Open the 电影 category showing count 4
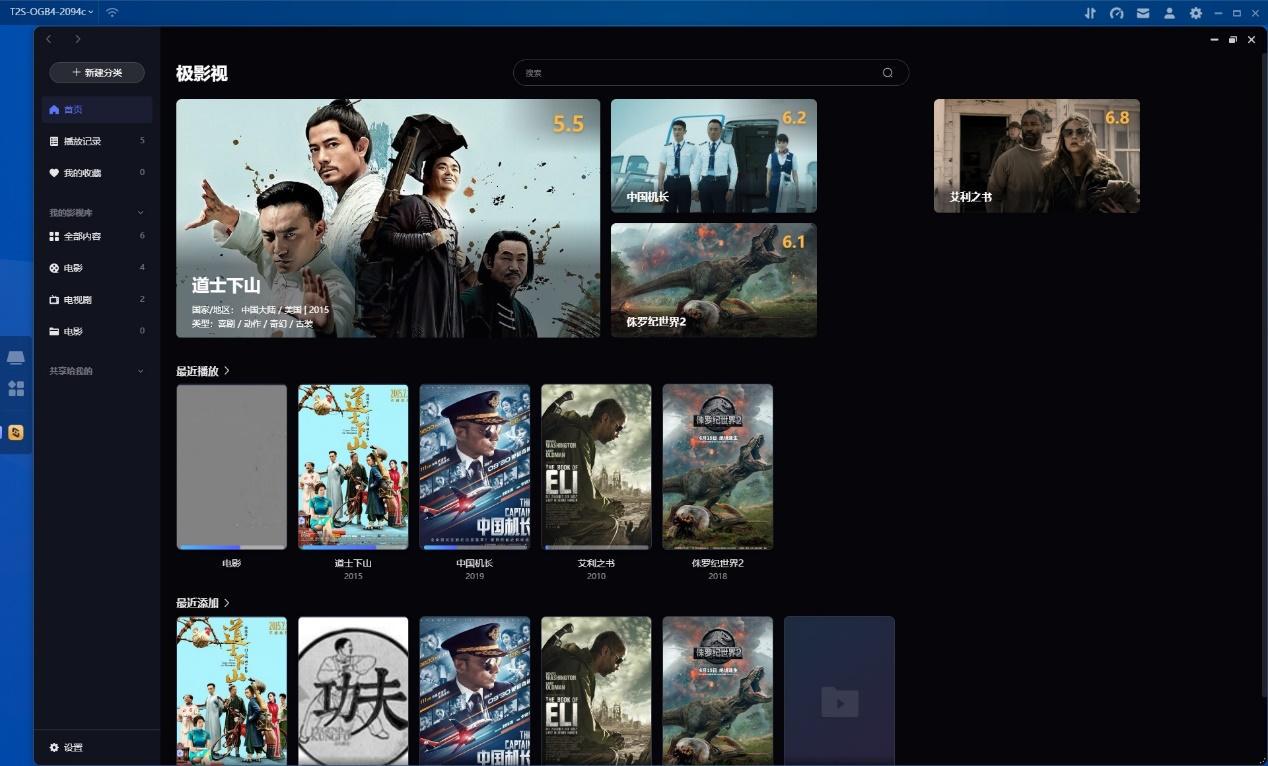 pos(97,268)
